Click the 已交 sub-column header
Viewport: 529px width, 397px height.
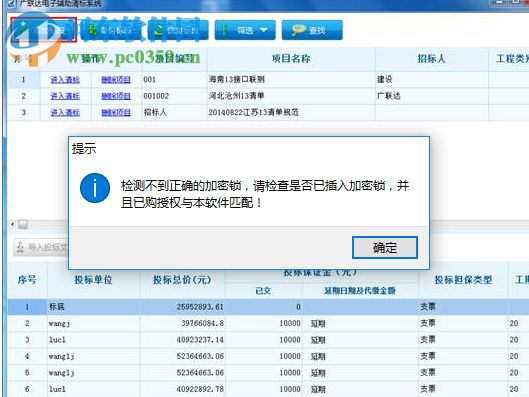point(263,291)
